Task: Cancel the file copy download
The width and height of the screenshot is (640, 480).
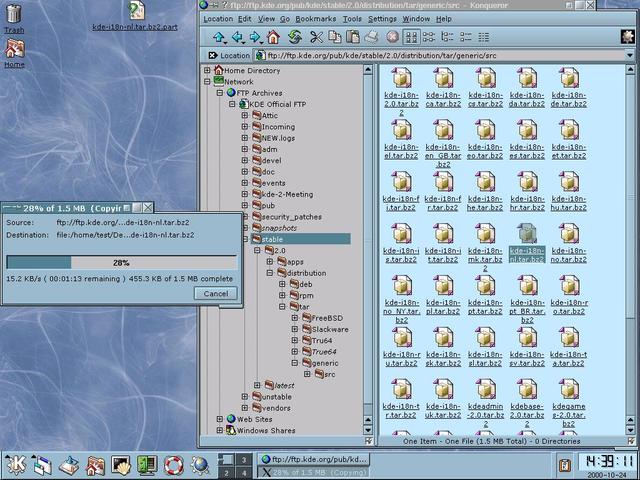Action: coord(216,293)
